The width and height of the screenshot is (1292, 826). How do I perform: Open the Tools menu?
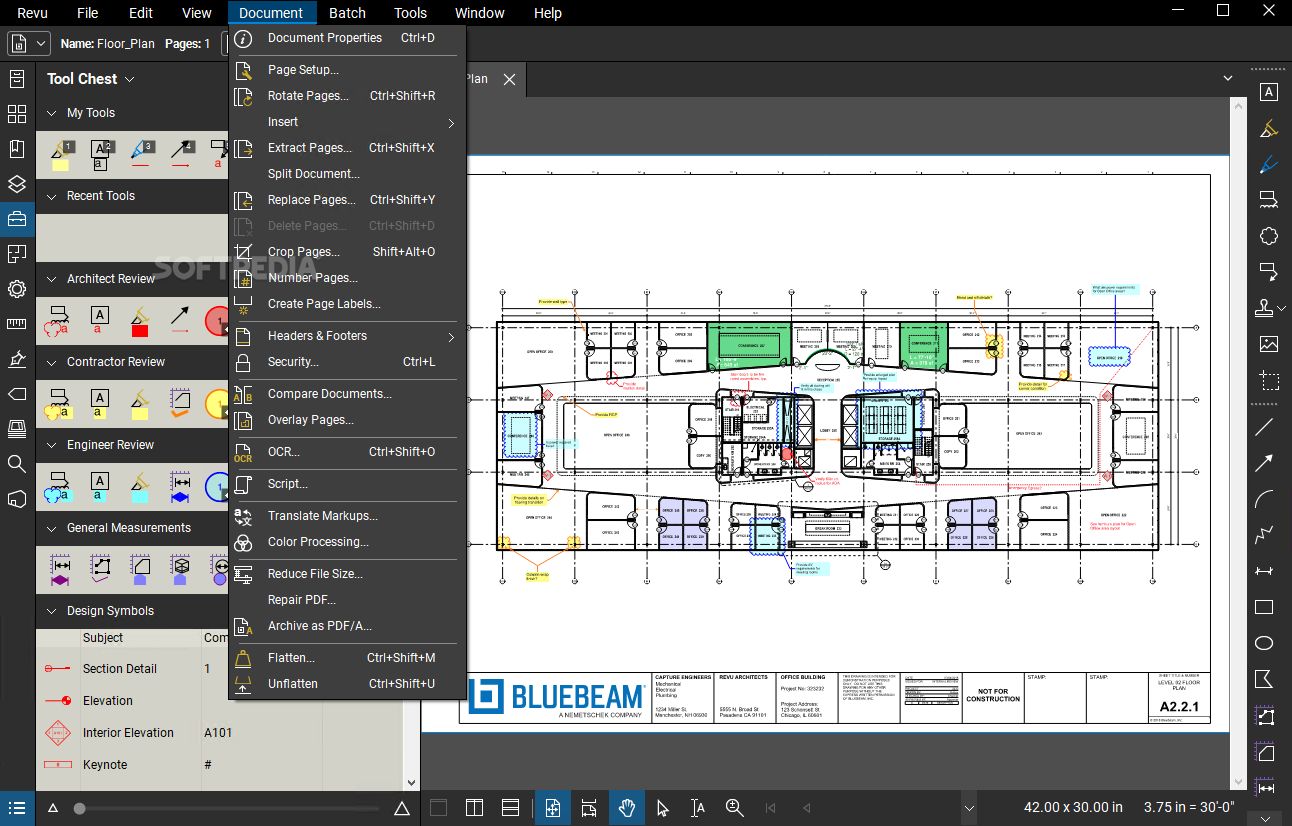(410, 13)
